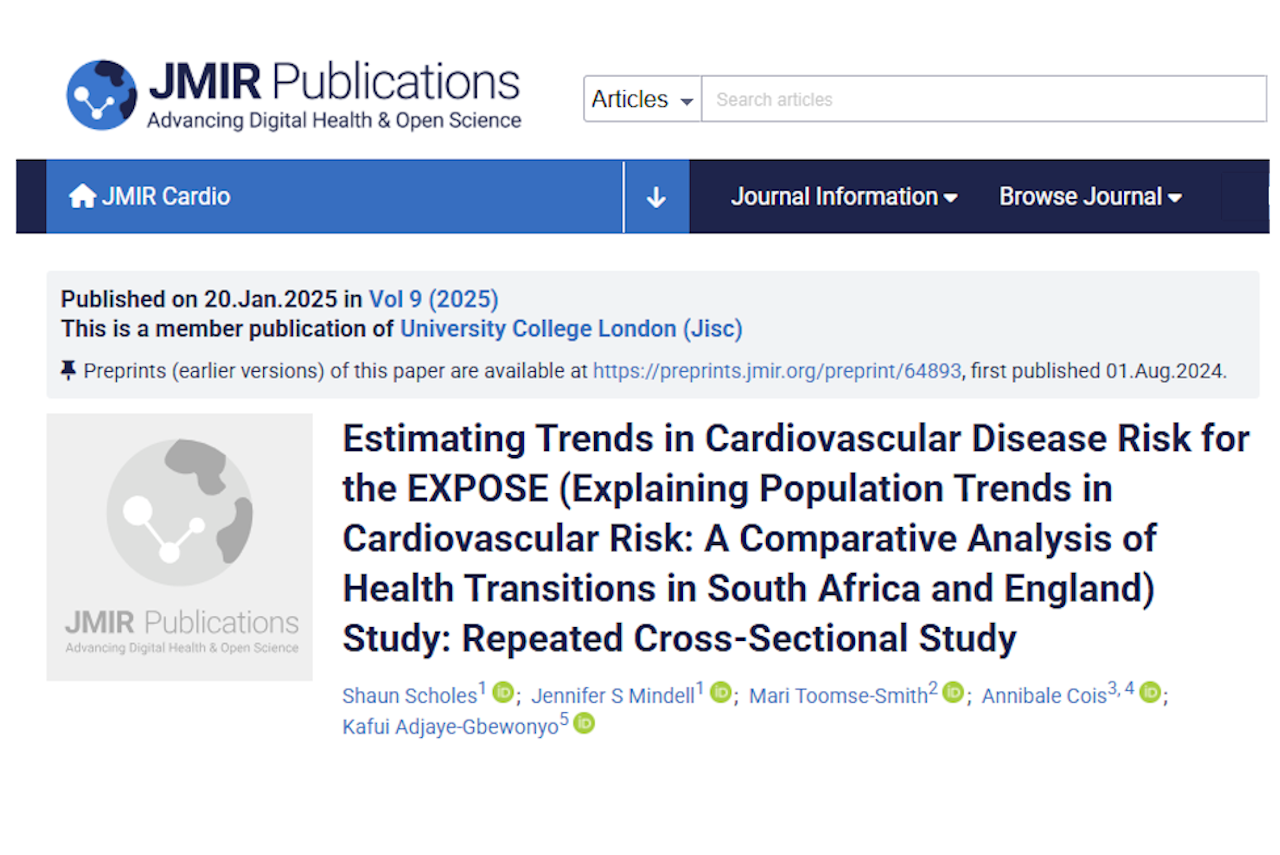
Task: Open Annibale Cois' ORCID icon
Action: pyautogui.click(x=1151, y=692)
